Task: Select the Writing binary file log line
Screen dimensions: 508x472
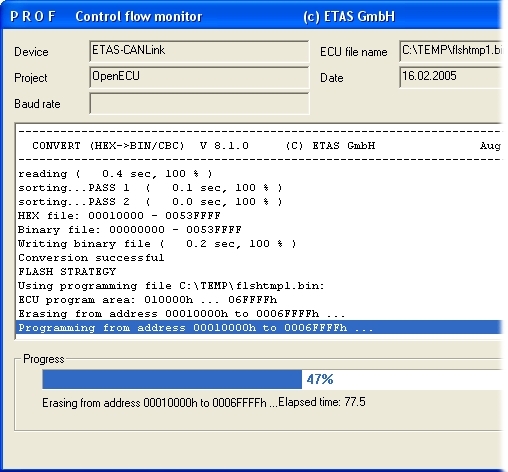Action: pyautogui.click(x=259, y=244)
